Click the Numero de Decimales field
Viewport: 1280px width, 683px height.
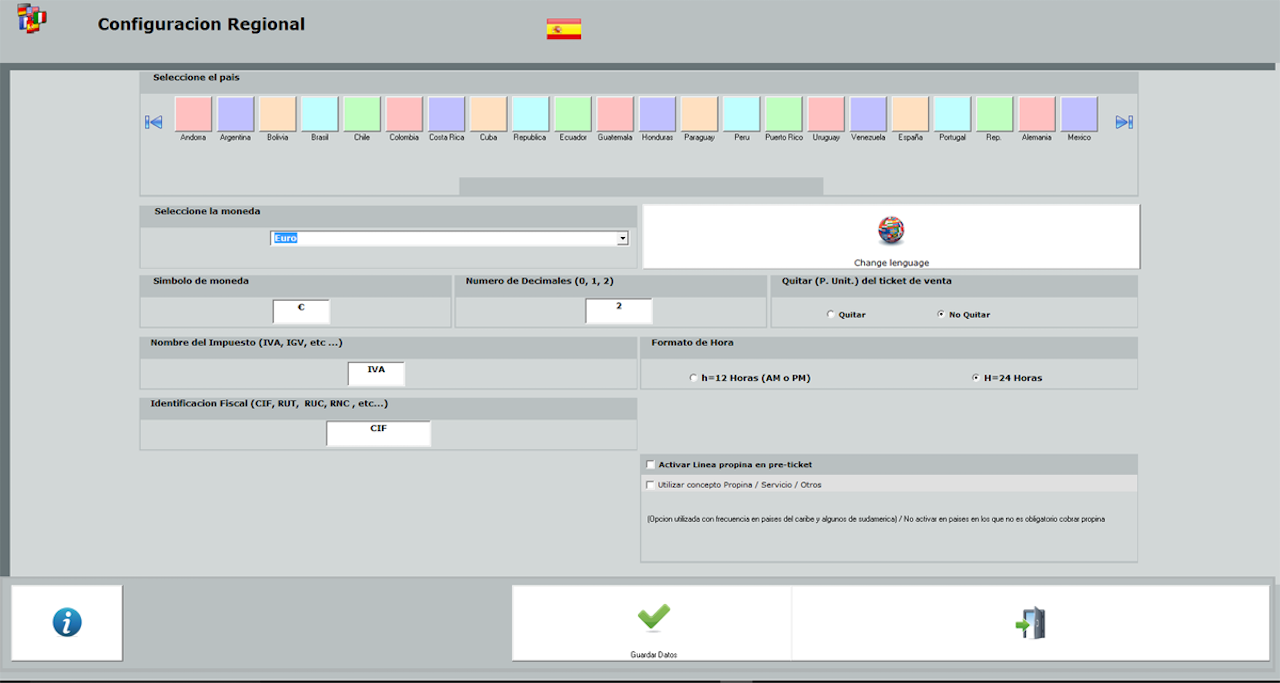pos(618,311)
